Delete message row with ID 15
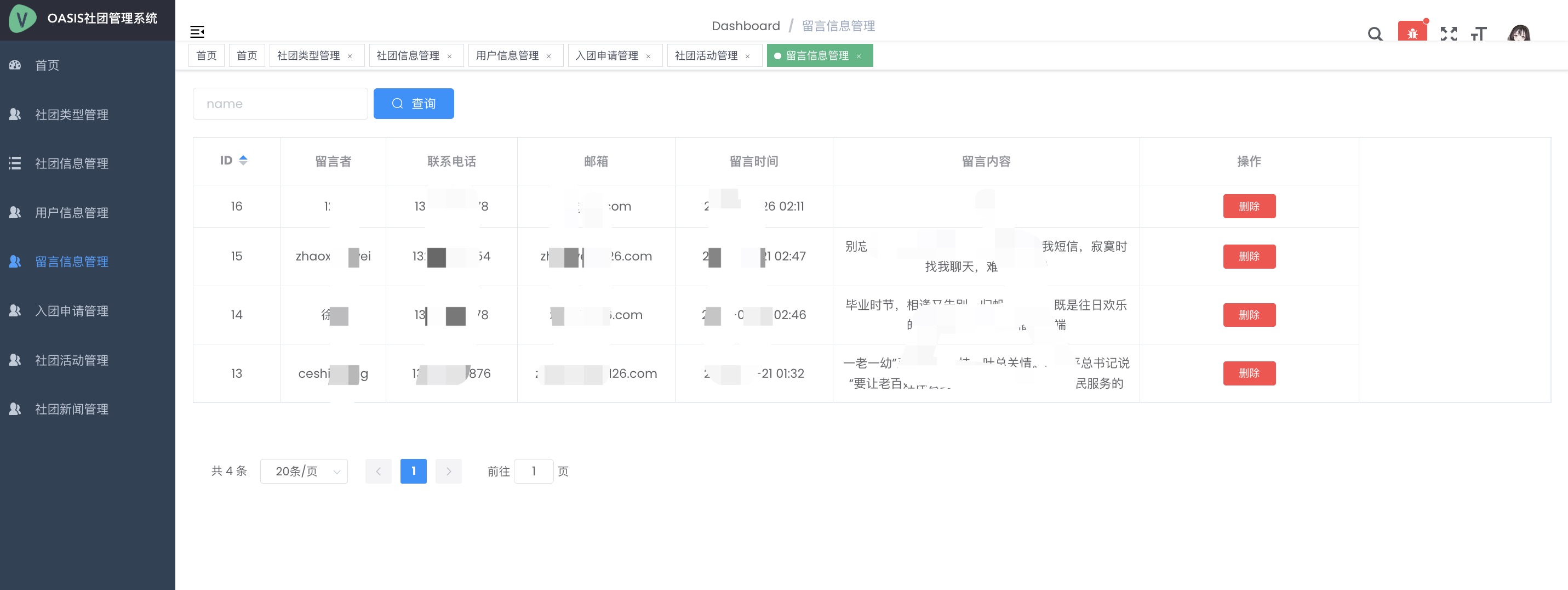The height and width of the screenshot is (590, 1568). tap(1249, 257)
